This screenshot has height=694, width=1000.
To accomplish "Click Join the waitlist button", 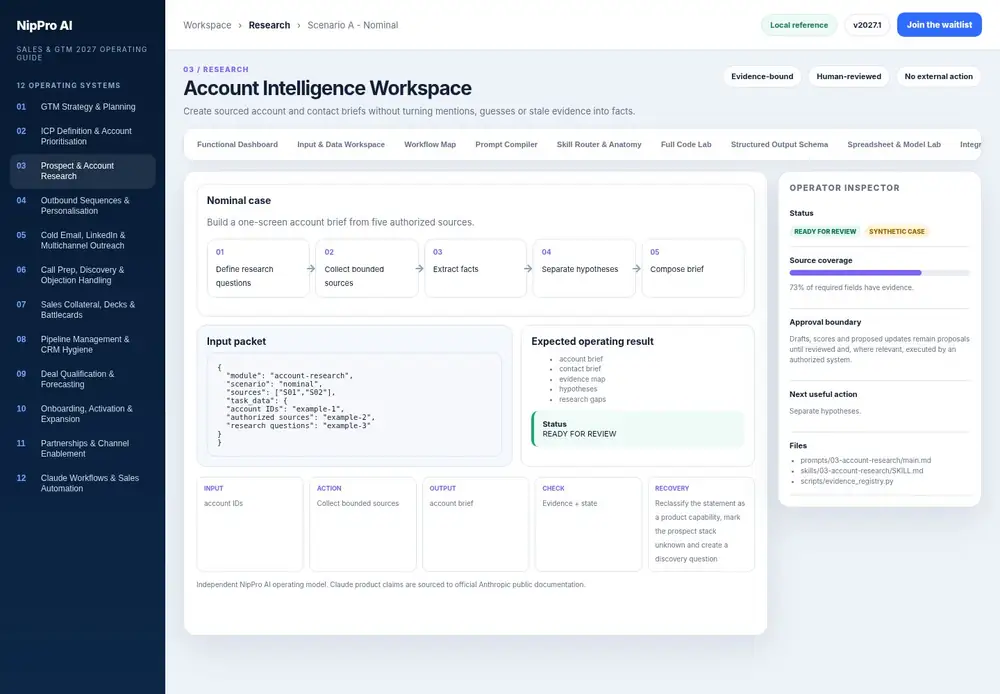I will click(939, 25).
